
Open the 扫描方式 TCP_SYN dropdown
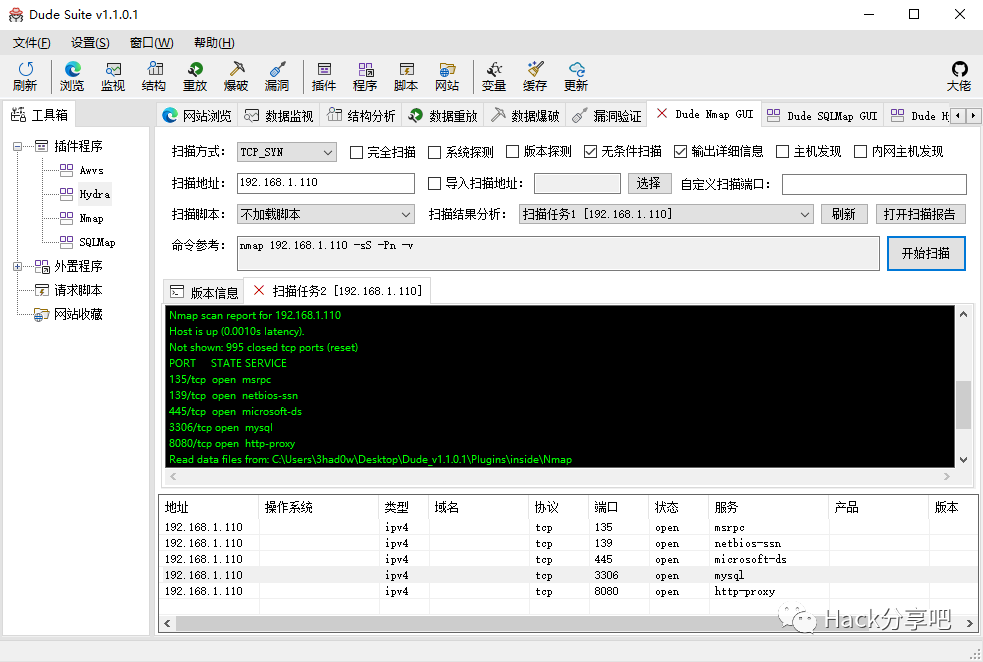[286, 152]
